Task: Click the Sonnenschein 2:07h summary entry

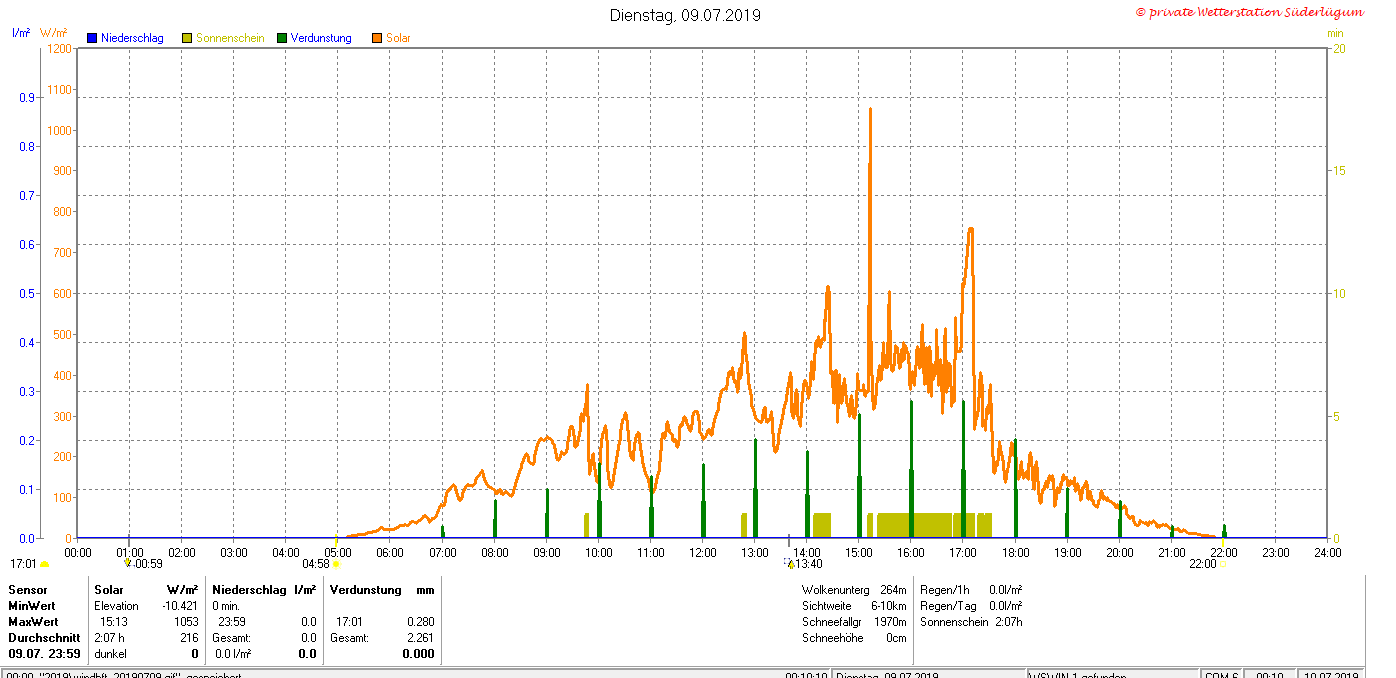Action: coord(971,622)
